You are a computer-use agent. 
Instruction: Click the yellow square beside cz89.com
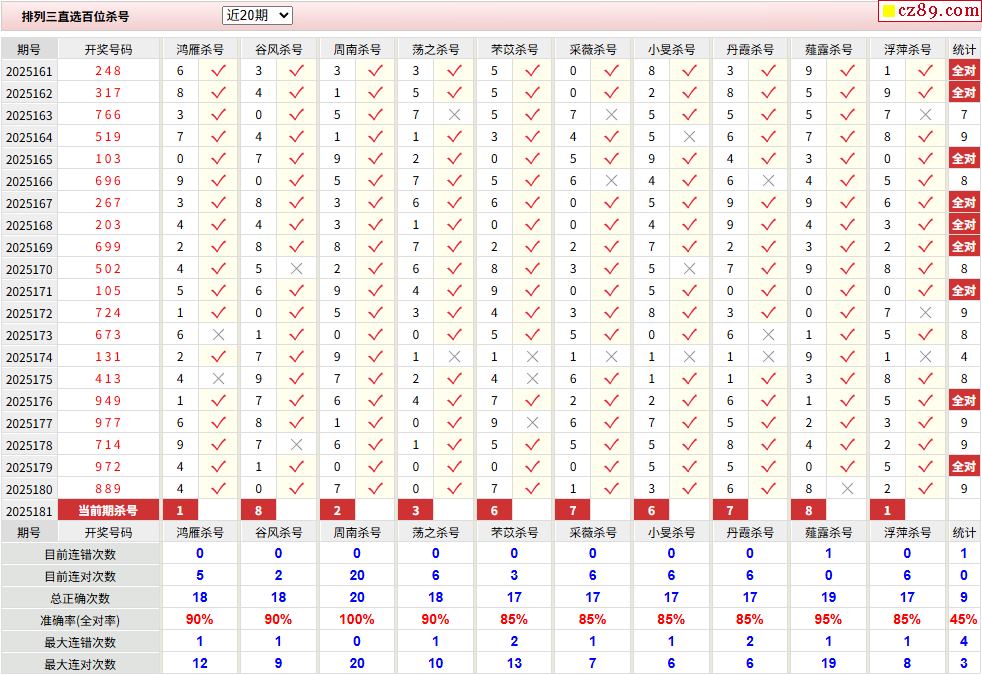click(889, 11)
